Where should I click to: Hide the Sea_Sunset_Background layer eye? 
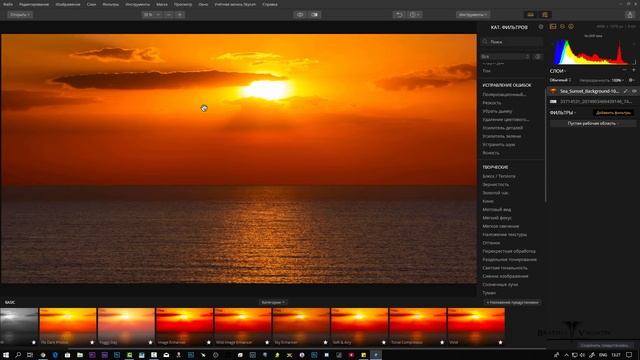(634, 91)
